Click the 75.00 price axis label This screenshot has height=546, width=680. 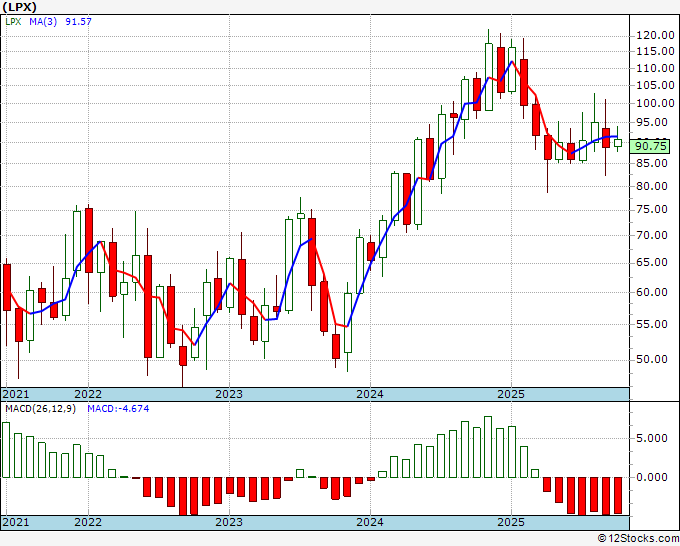click(652, 209)
